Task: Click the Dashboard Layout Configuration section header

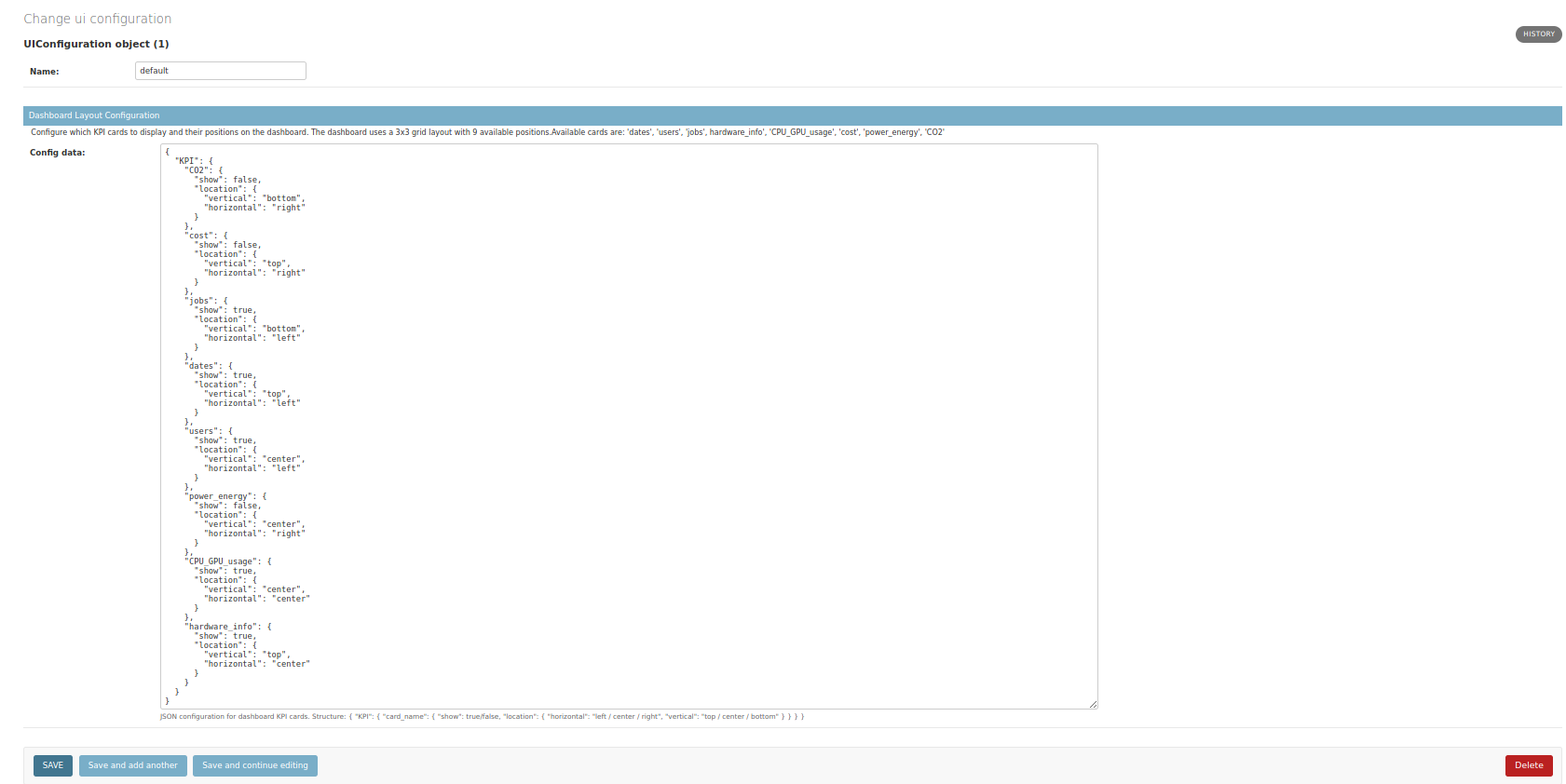Action: 94,115
